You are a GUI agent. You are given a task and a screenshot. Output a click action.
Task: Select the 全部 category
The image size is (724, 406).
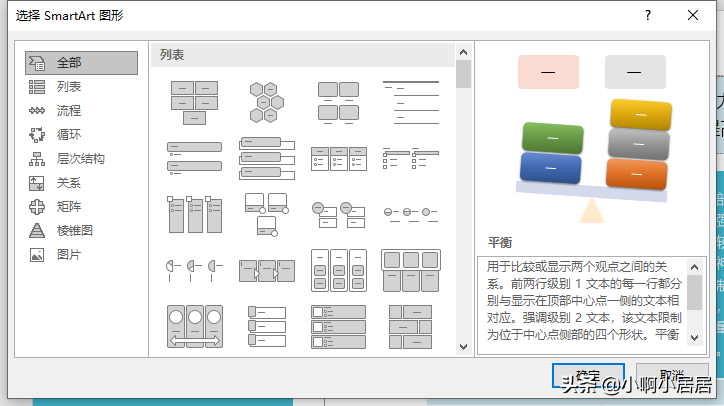tap(81, 63)
